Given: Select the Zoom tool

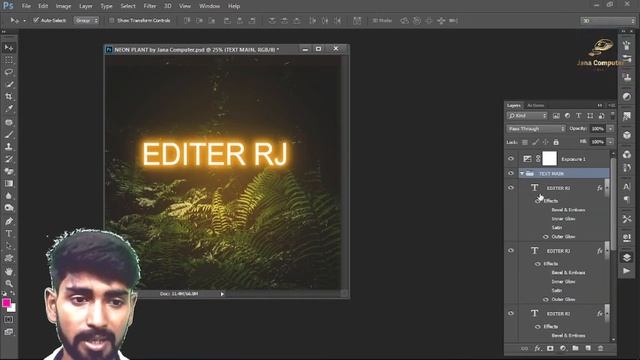Looking at the screenshot, I should 9,283.
